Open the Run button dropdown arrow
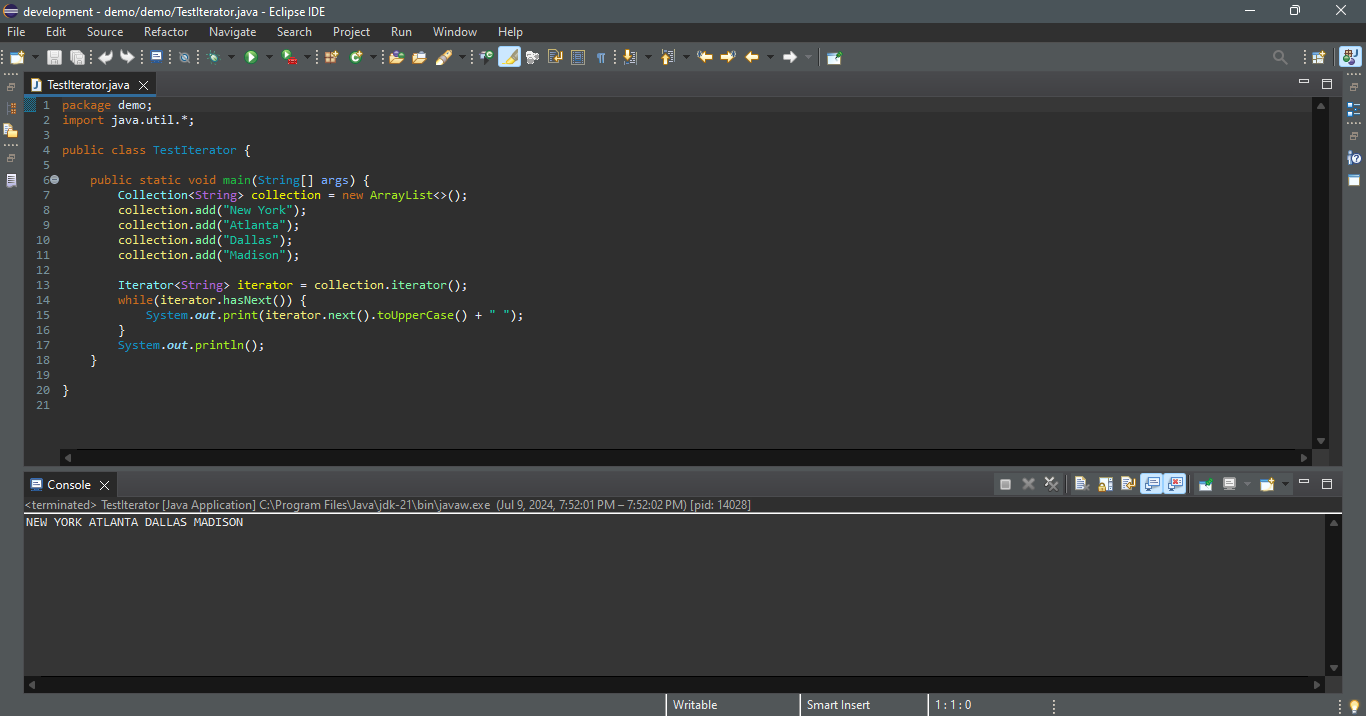Image resolution: width=1366 pixels, height=716 pixels. 269,58
